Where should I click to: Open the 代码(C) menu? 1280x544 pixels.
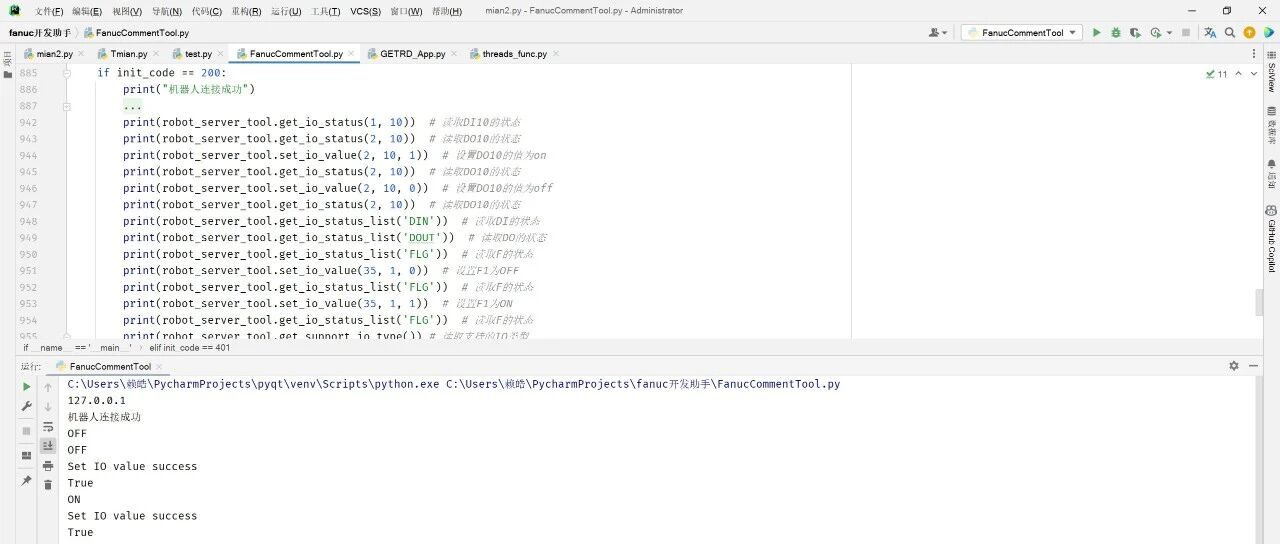click(x=206, y=11)
